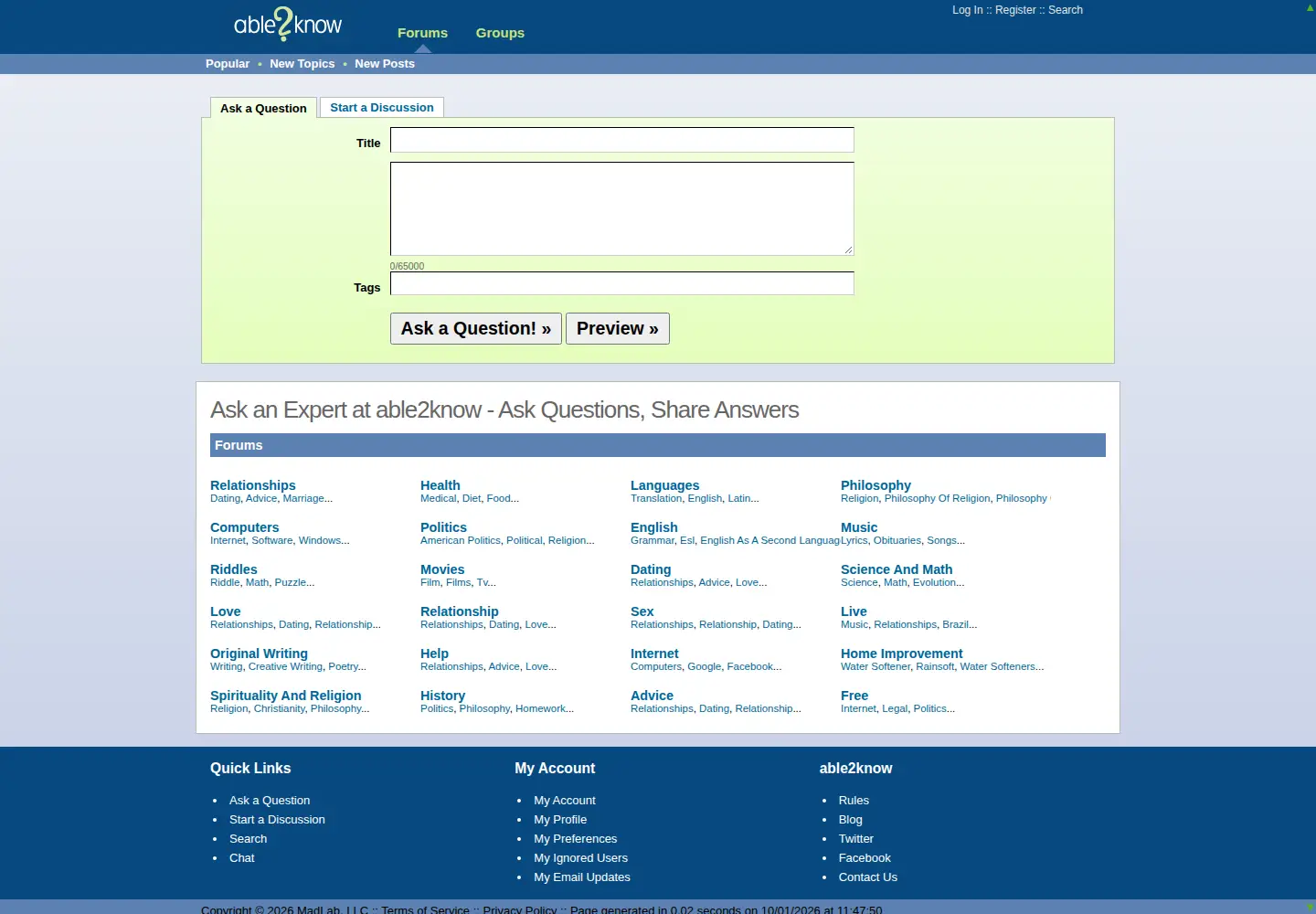This screenshot has height=914, width=1316.
Task: Open the Politics forum
Action: pos(443,527)
